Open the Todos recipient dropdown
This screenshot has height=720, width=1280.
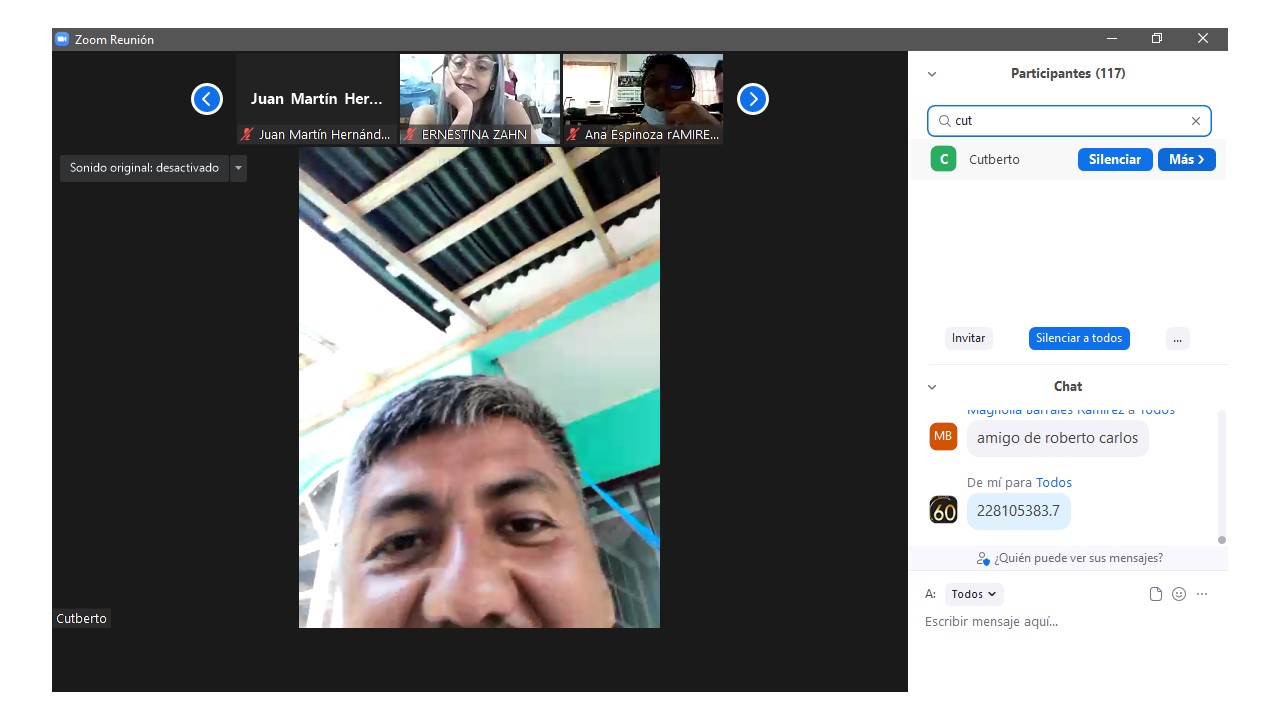coord(973,594)
